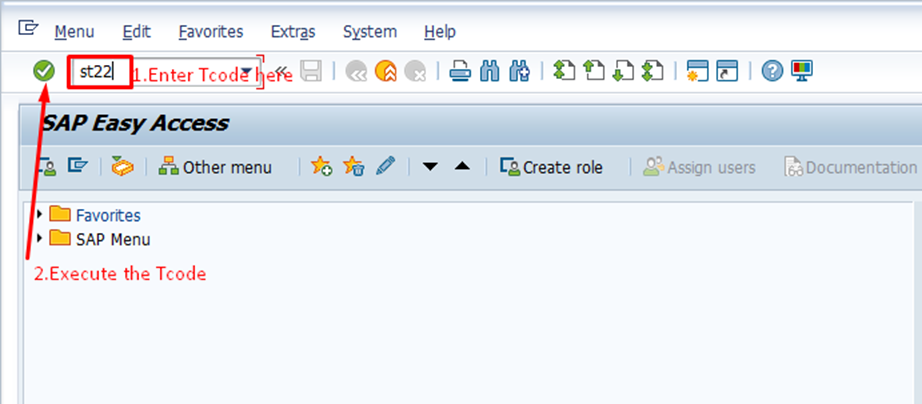Expand the SAP Menu folder triangle
The height and width of the screenshot is (404, 922).
[x=40, y=238]
